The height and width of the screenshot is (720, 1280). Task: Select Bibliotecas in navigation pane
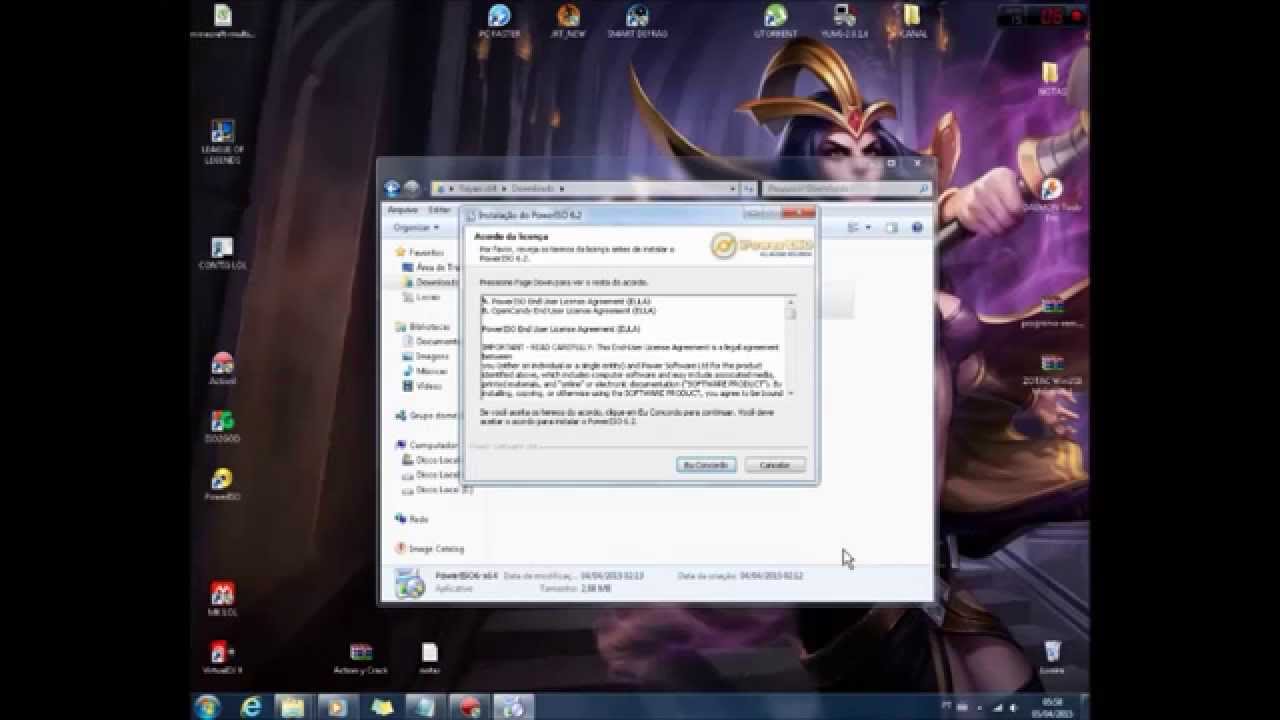422,327
